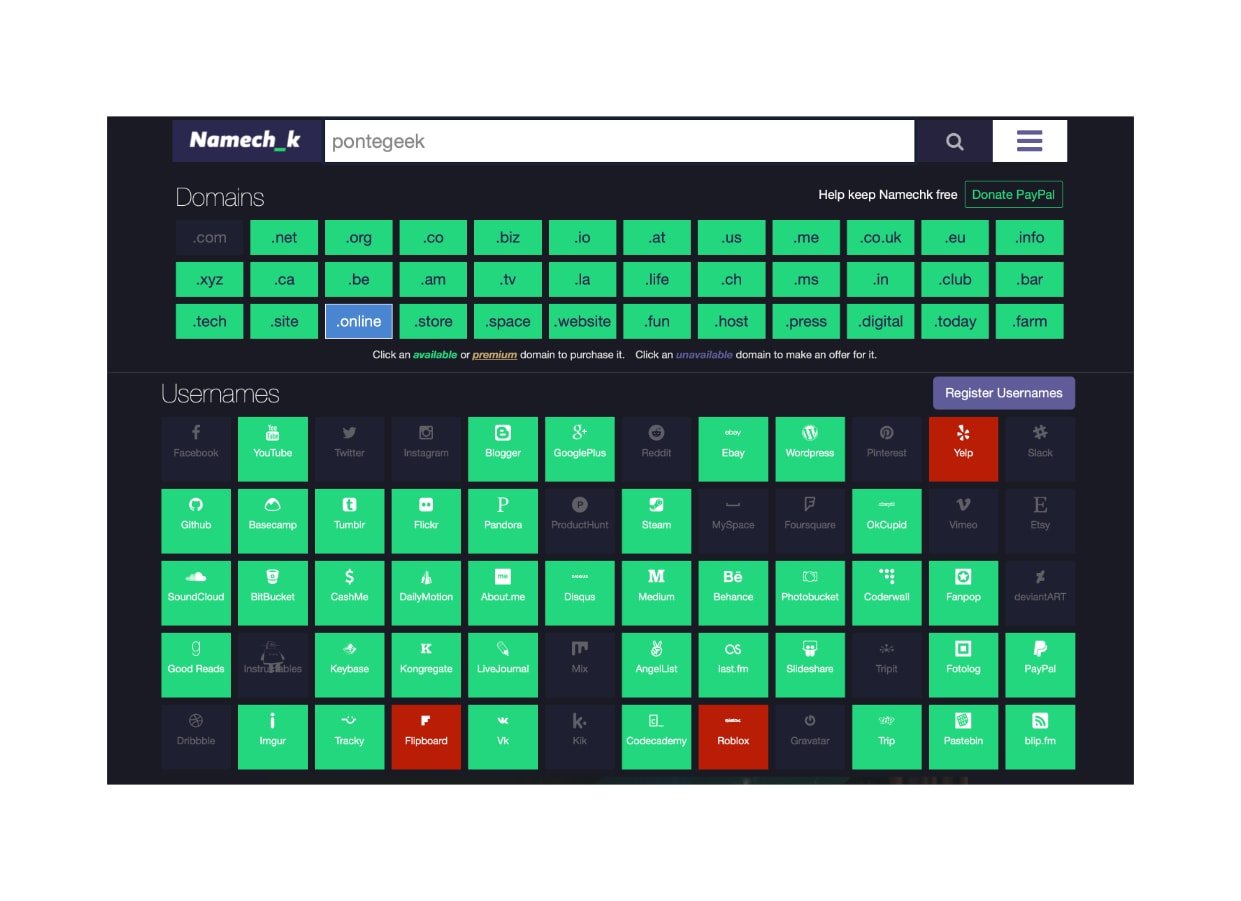This screenshot has width=1241, height=901.
Task: Open the Basecamp tile
Action: click(x=273, y=522)
